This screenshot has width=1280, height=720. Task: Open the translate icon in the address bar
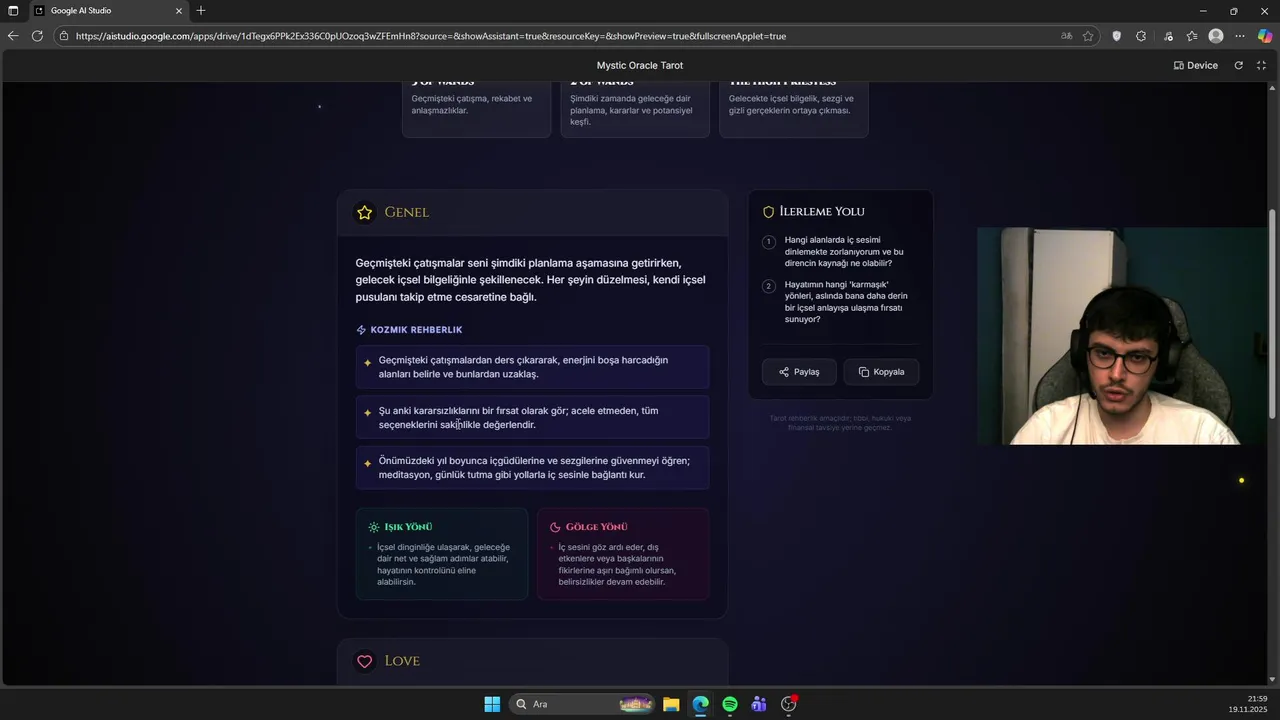1067,36
